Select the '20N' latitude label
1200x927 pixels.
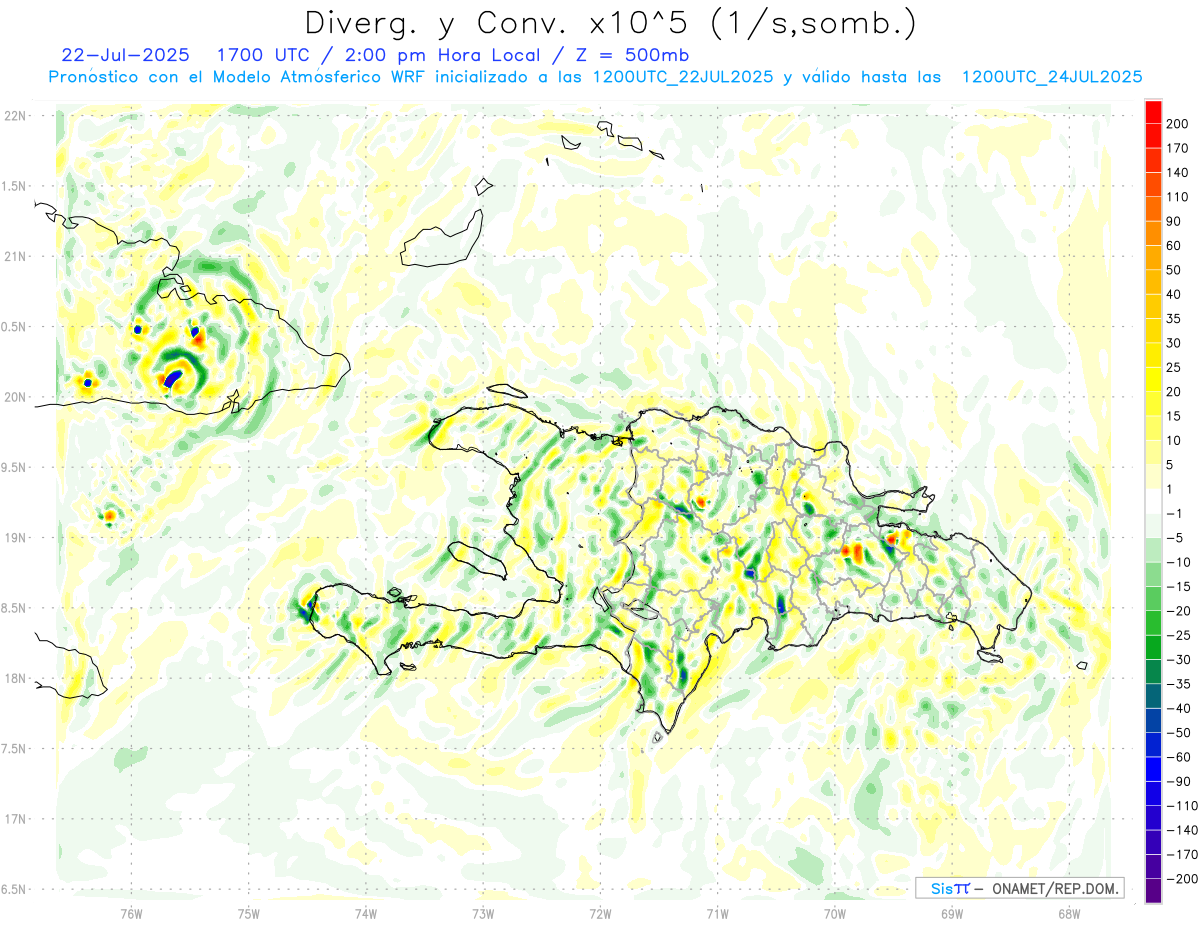coord(15,397)
